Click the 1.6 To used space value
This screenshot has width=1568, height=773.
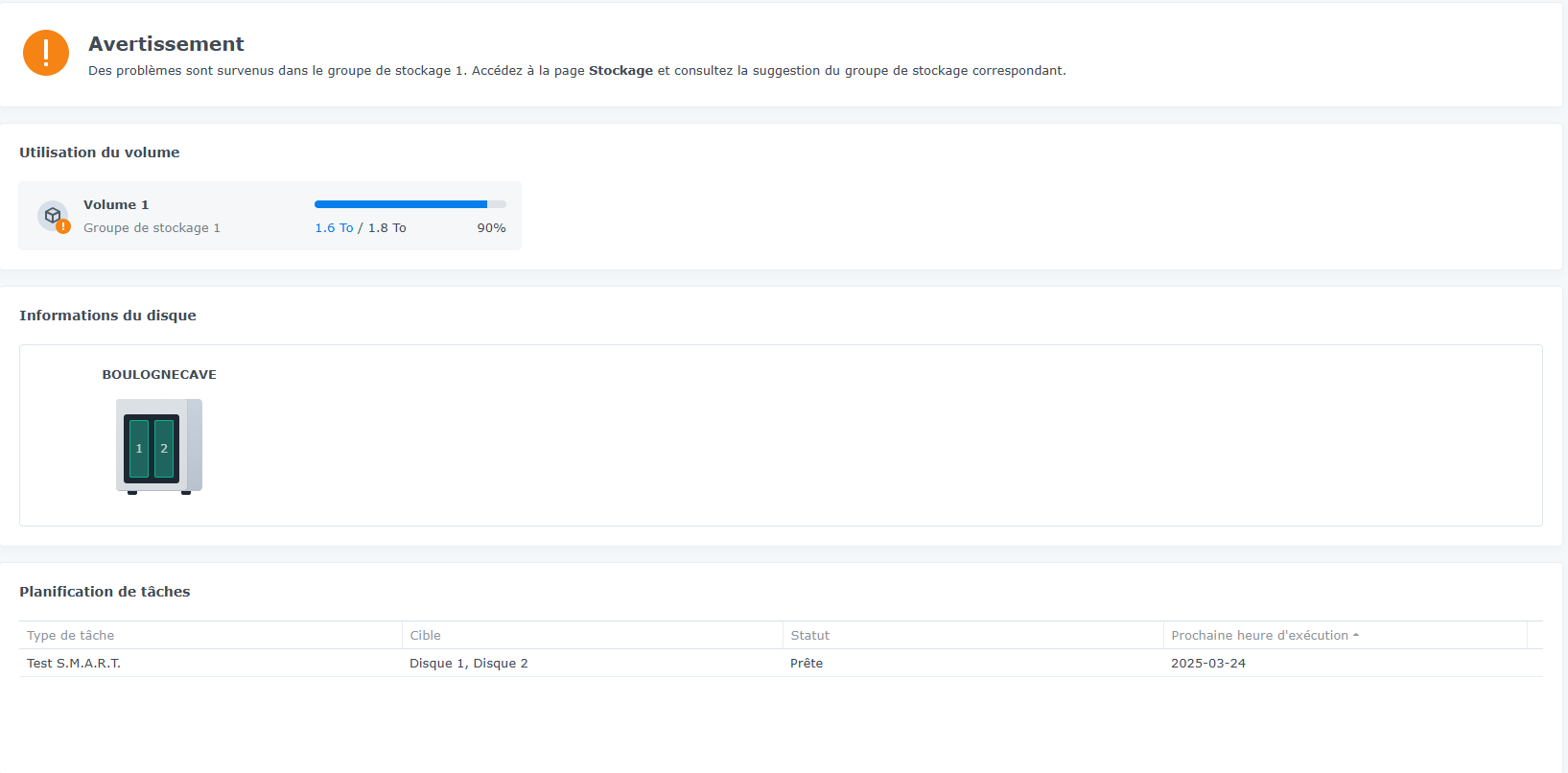click(x=334, y=228)
